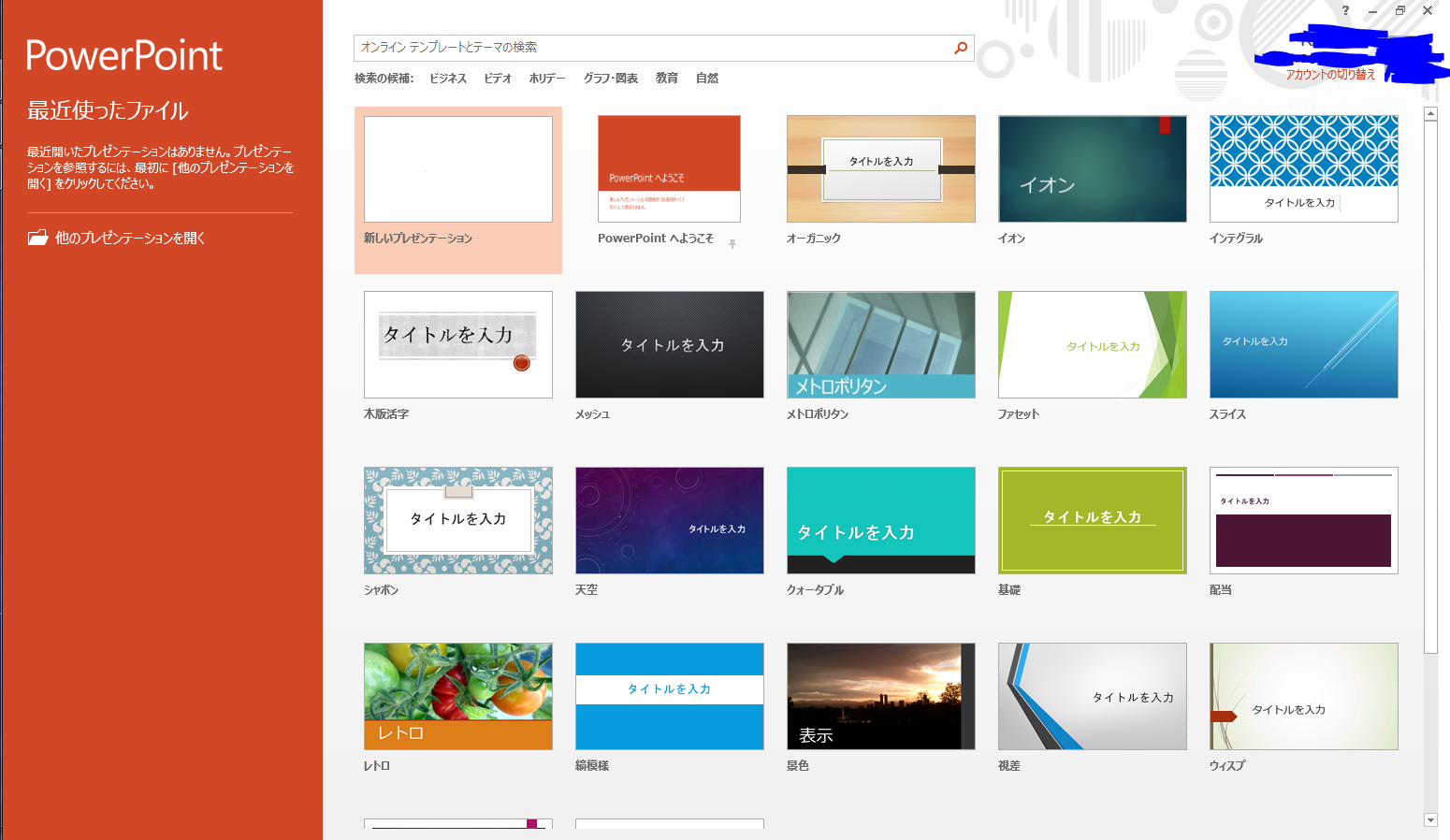Select the ビジネス suggested search
Viewport: 1450px width, 840px height.
448,79
